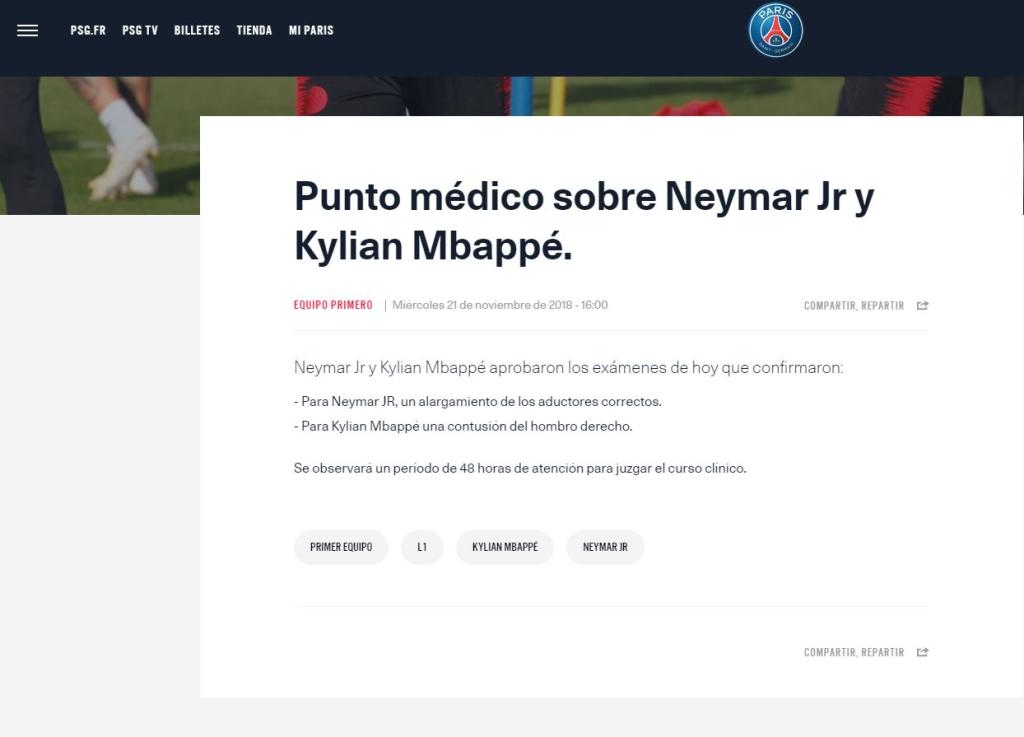Open the KYLIAN MBAPPÉ tag
This screenshot has height=737, width=1024.
pyautogui.click(x=505, y=547)
